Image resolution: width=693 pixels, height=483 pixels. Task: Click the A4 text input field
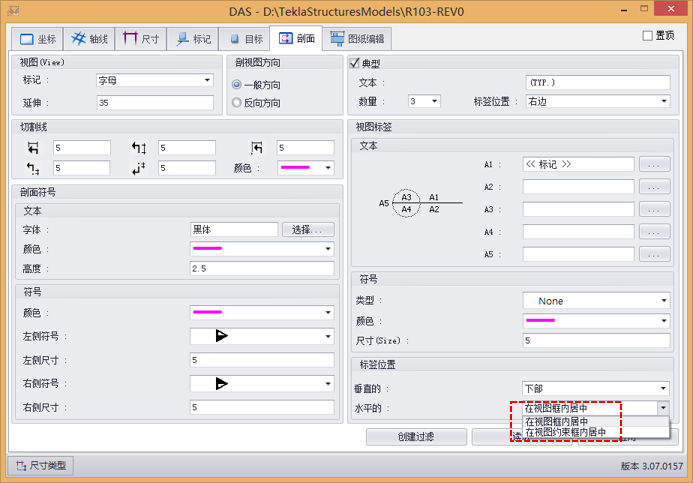pyautogui.click(x=579, y=232)
